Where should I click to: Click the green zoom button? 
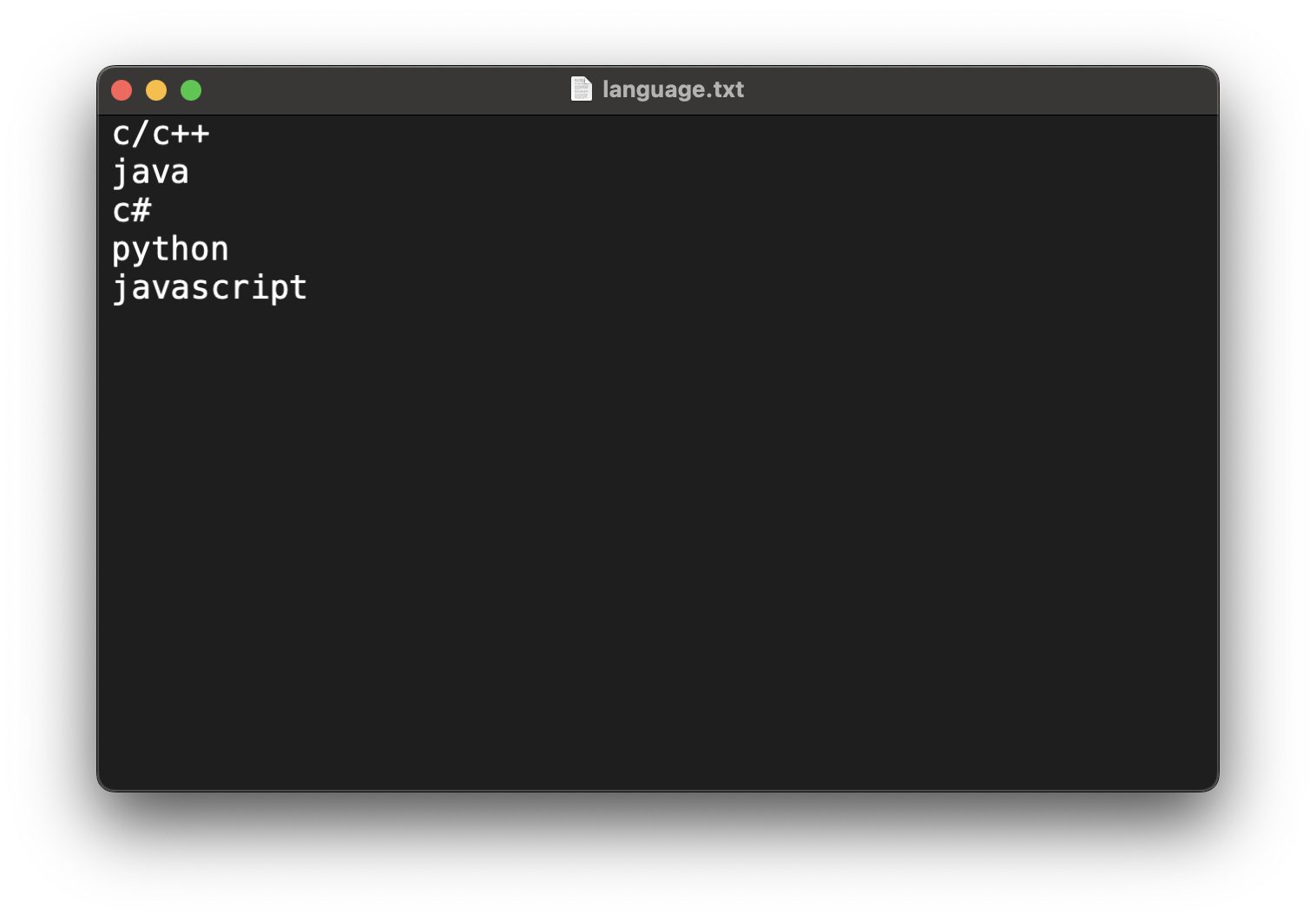pyautogui.click(x=191, y=89)
